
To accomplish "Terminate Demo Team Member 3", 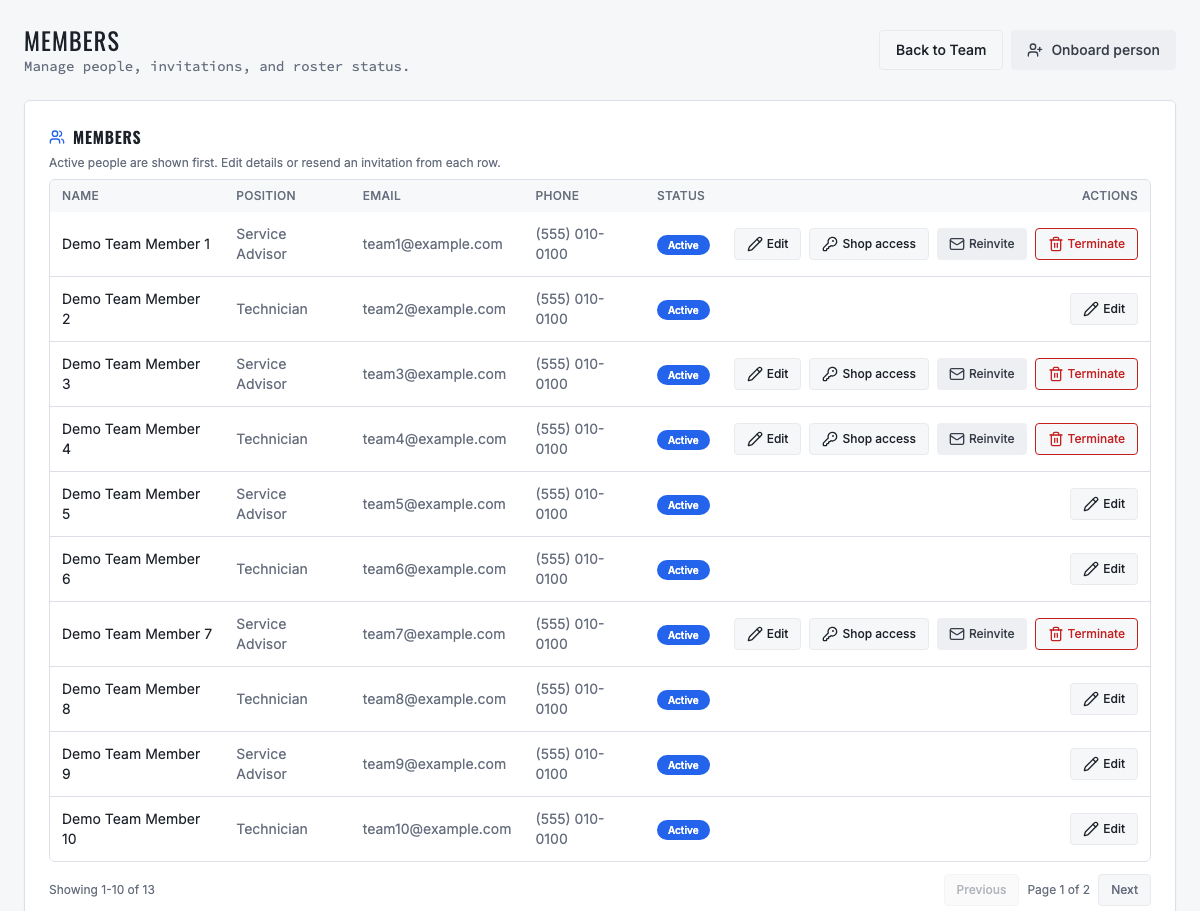I will 1086,374.
